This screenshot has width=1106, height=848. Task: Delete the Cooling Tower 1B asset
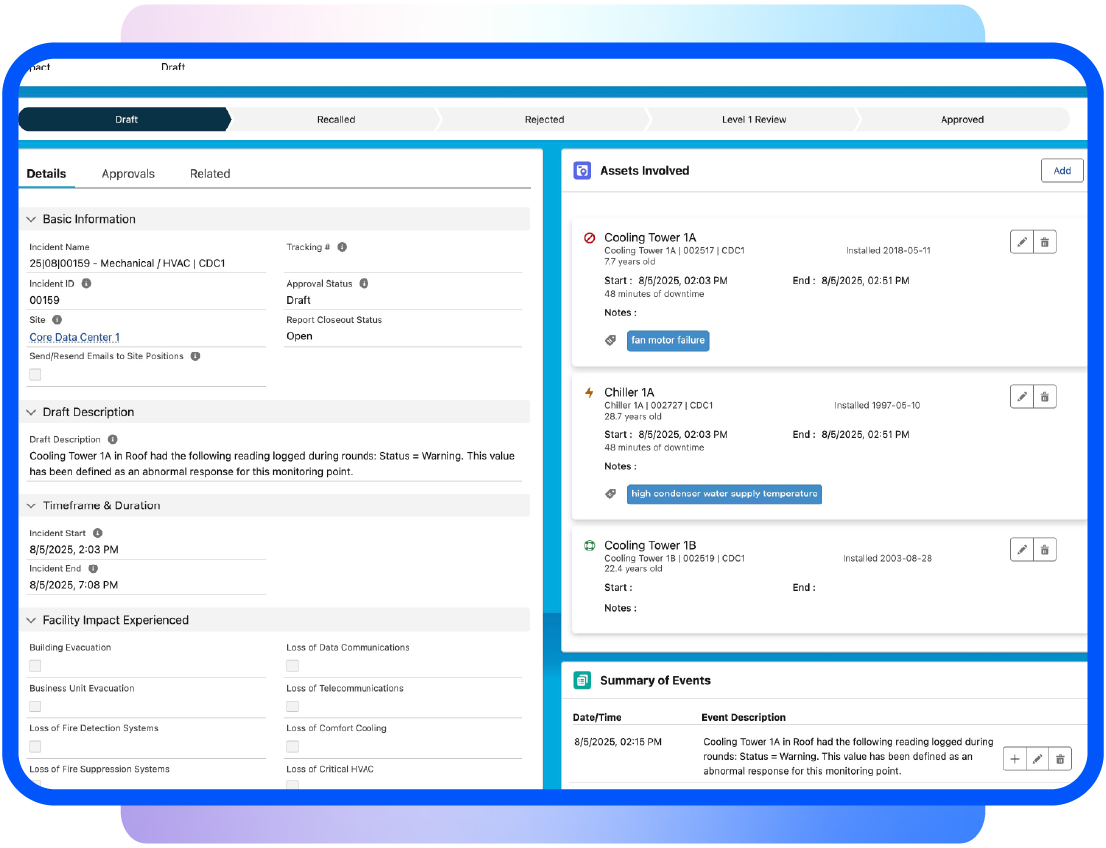tap(1045, 549)
